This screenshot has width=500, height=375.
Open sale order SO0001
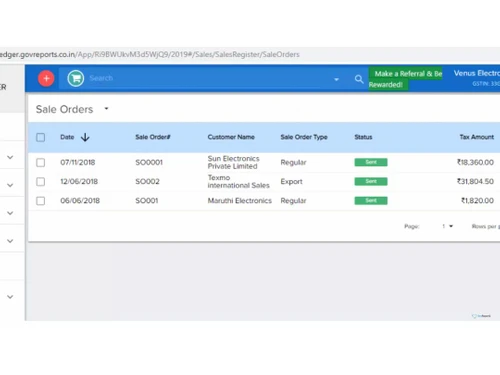(x=149, y=162)
